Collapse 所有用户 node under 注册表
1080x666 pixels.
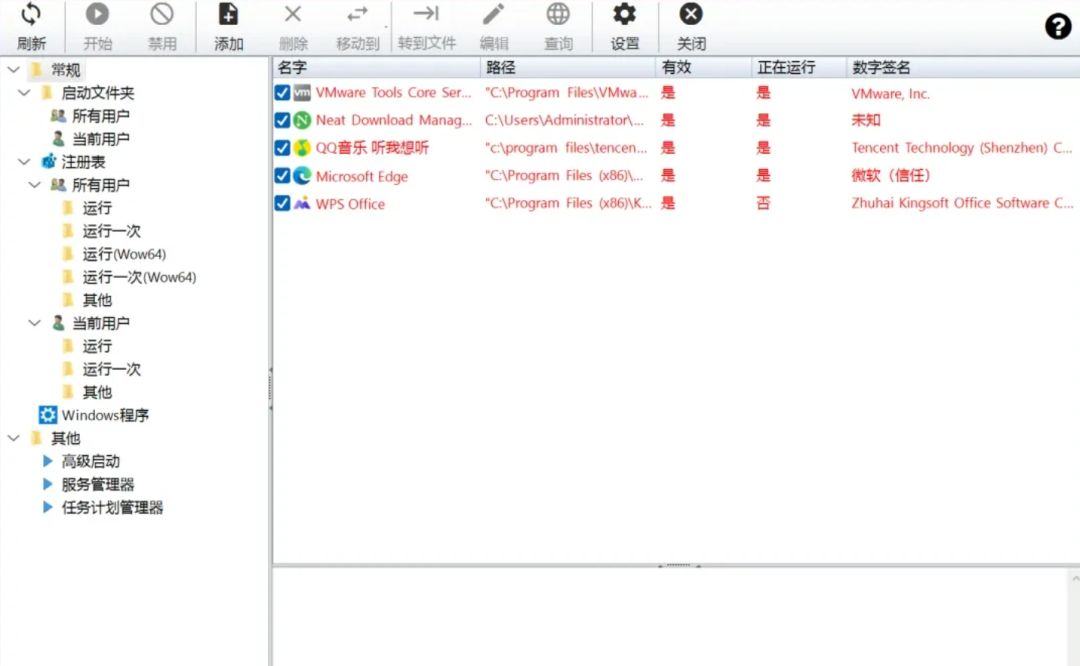tap(35, 185)
